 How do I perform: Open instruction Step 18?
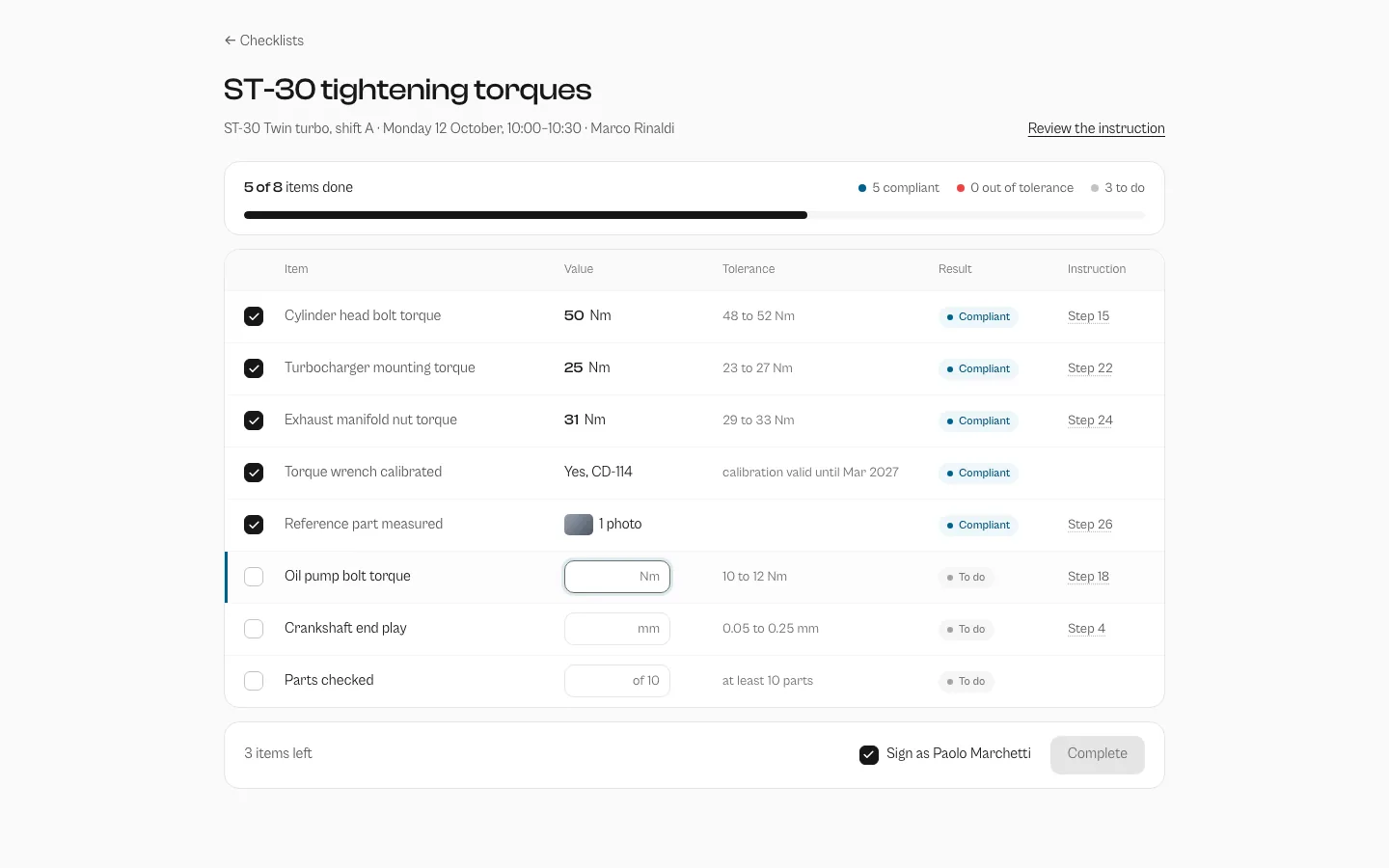[1088, 577]
